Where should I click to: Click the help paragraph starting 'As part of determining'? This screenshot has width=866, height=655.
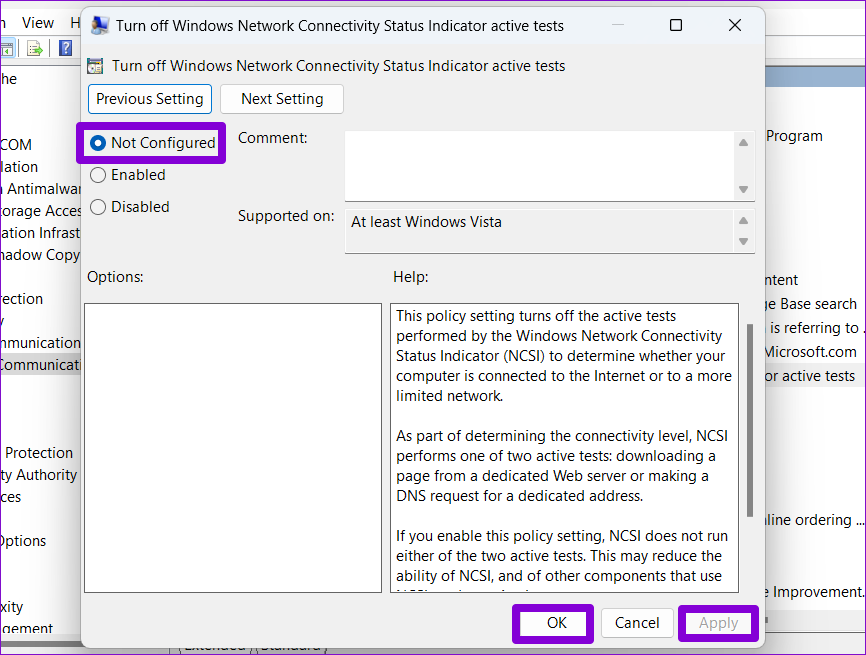562,466
